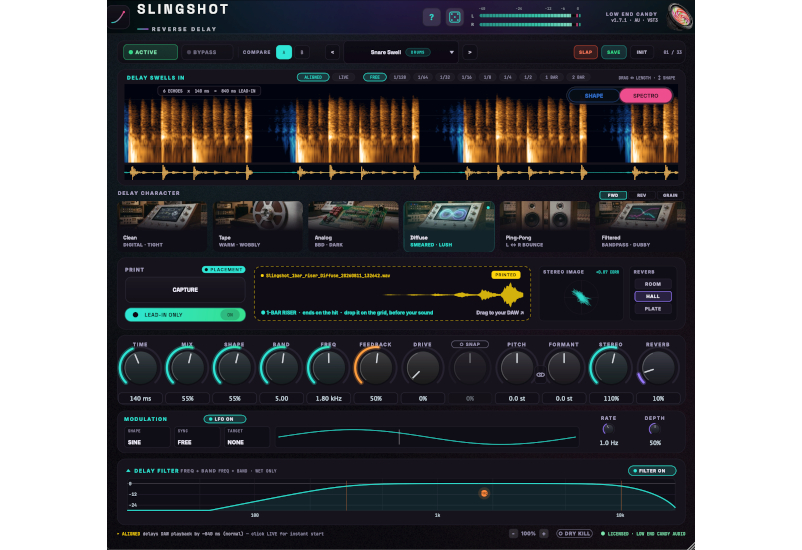Image resolution: width=802 pixels, height=550 pixels.
Task: Select compare slot A
Action: click(284, 52)
